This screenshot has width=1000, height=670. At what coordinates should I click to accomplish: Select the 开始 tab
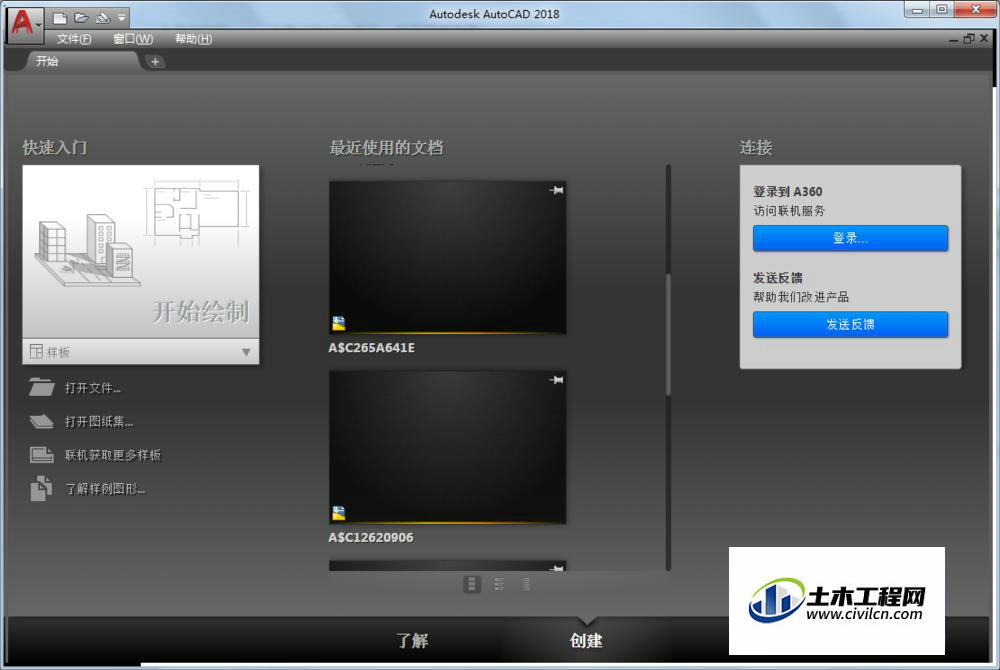click(81, 61)
